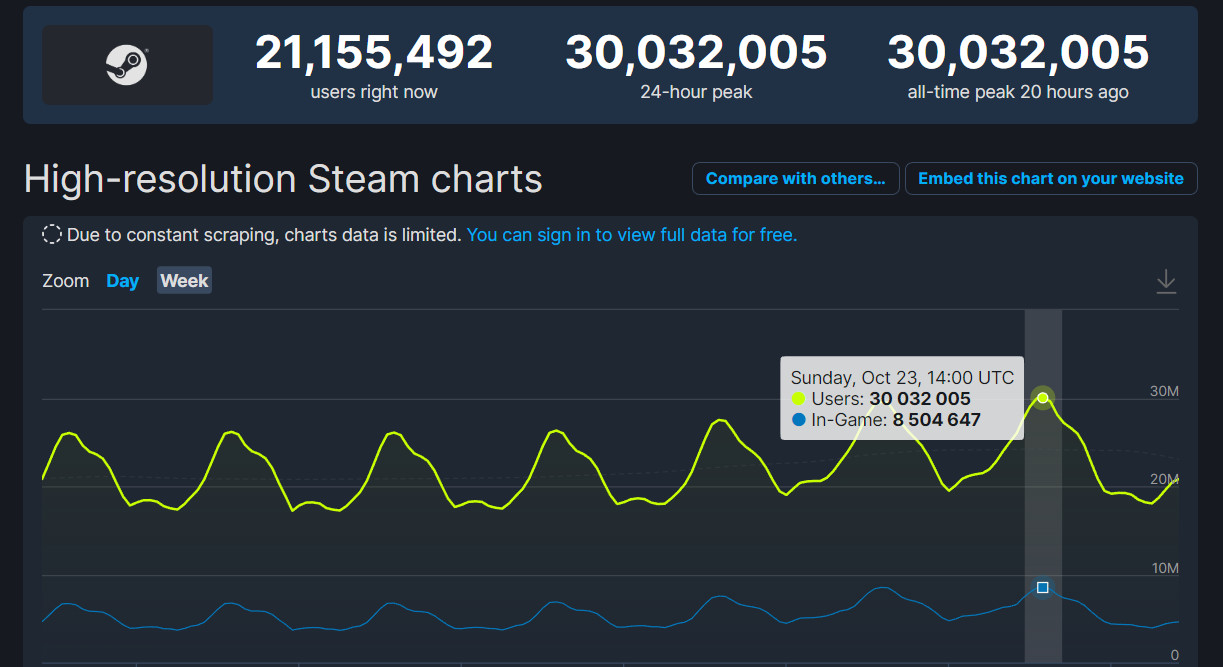Screen dimensions: 1223x667
Task: Switch to the Day zoom view
Action: [x=122, y=281]
